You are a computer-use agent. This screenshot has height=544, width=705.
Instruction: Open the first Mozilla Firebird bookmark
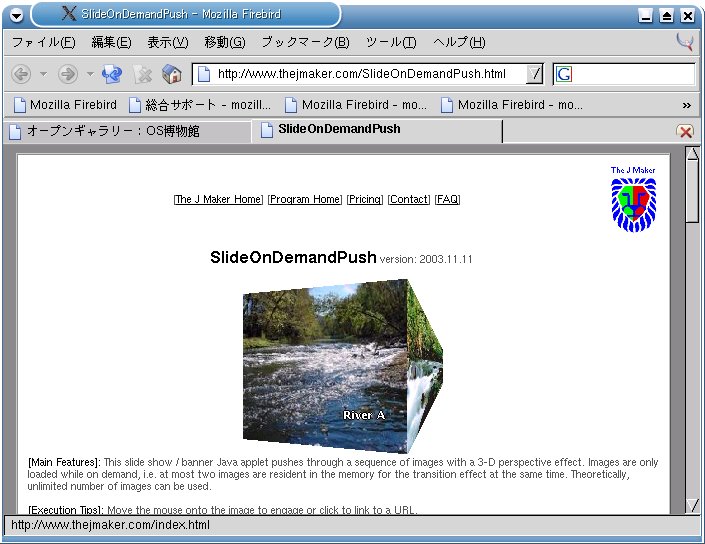65,105
